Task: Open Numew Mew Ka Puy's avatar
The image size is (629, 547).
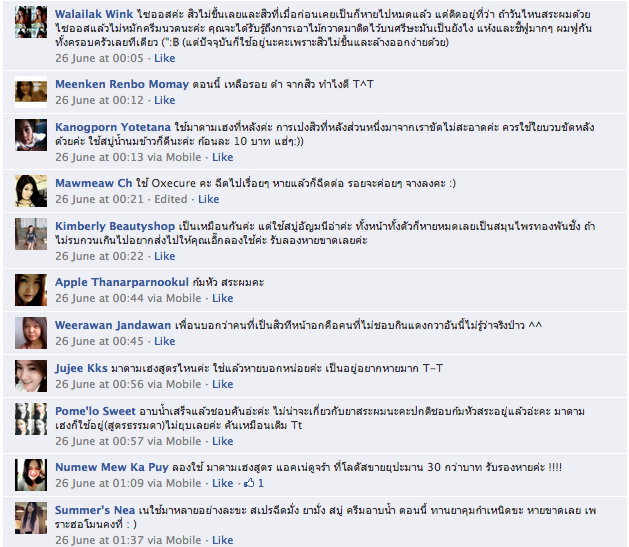Action: point(31,475)
